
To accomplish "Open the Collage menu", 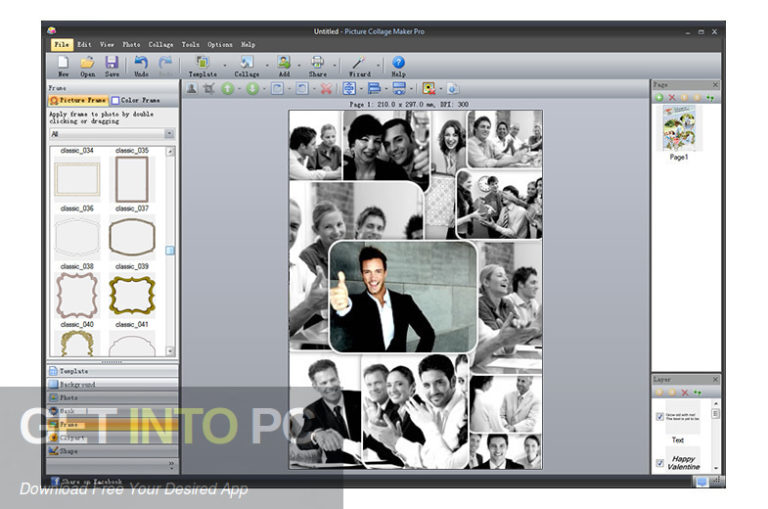I will (x=161, y=45).
